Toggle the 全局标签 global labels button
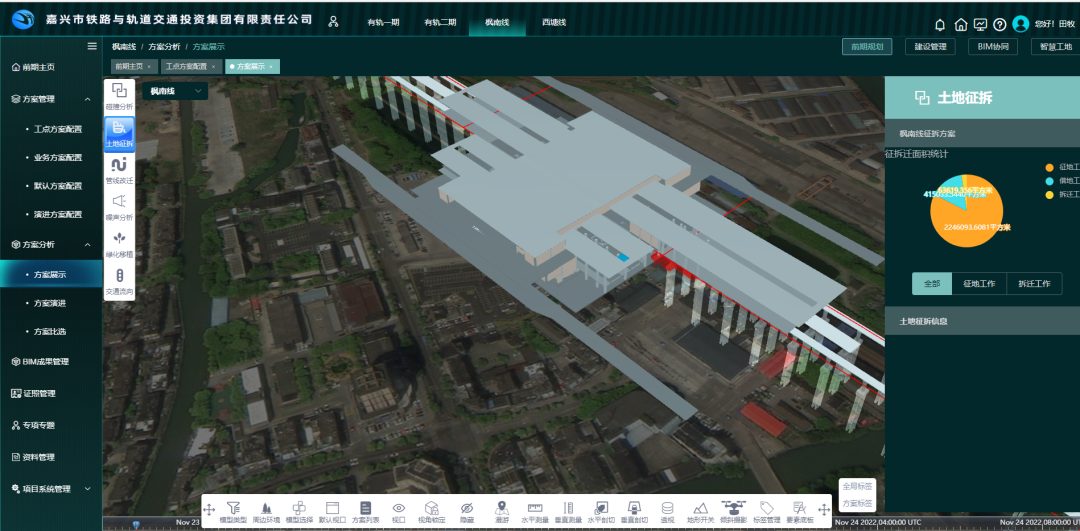The image size is (1080, 531). (x=856, y=485)
